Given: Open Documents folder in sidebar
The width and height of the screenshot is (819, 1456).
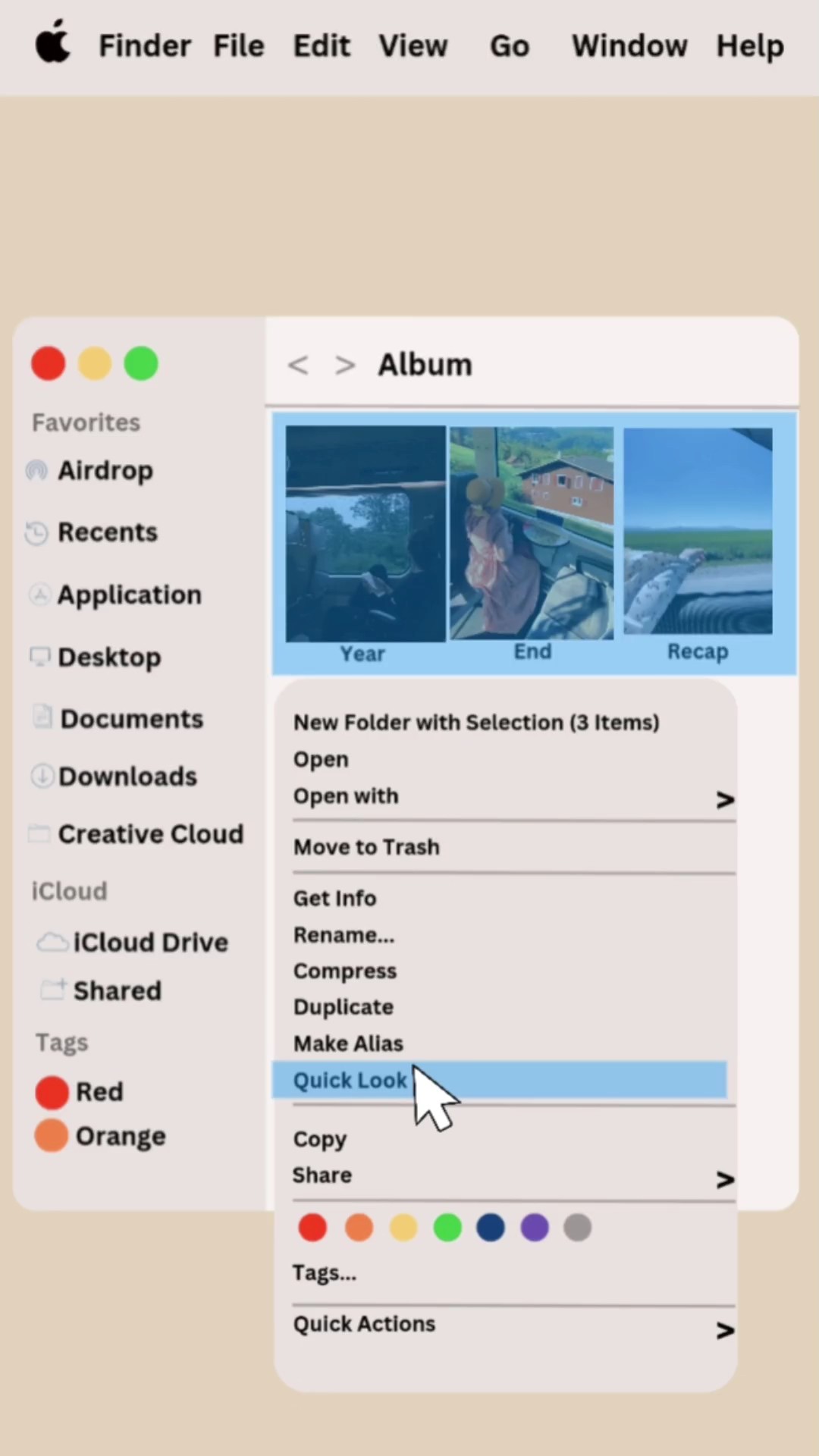Looking at the screenshot, I should click(131, 719).
